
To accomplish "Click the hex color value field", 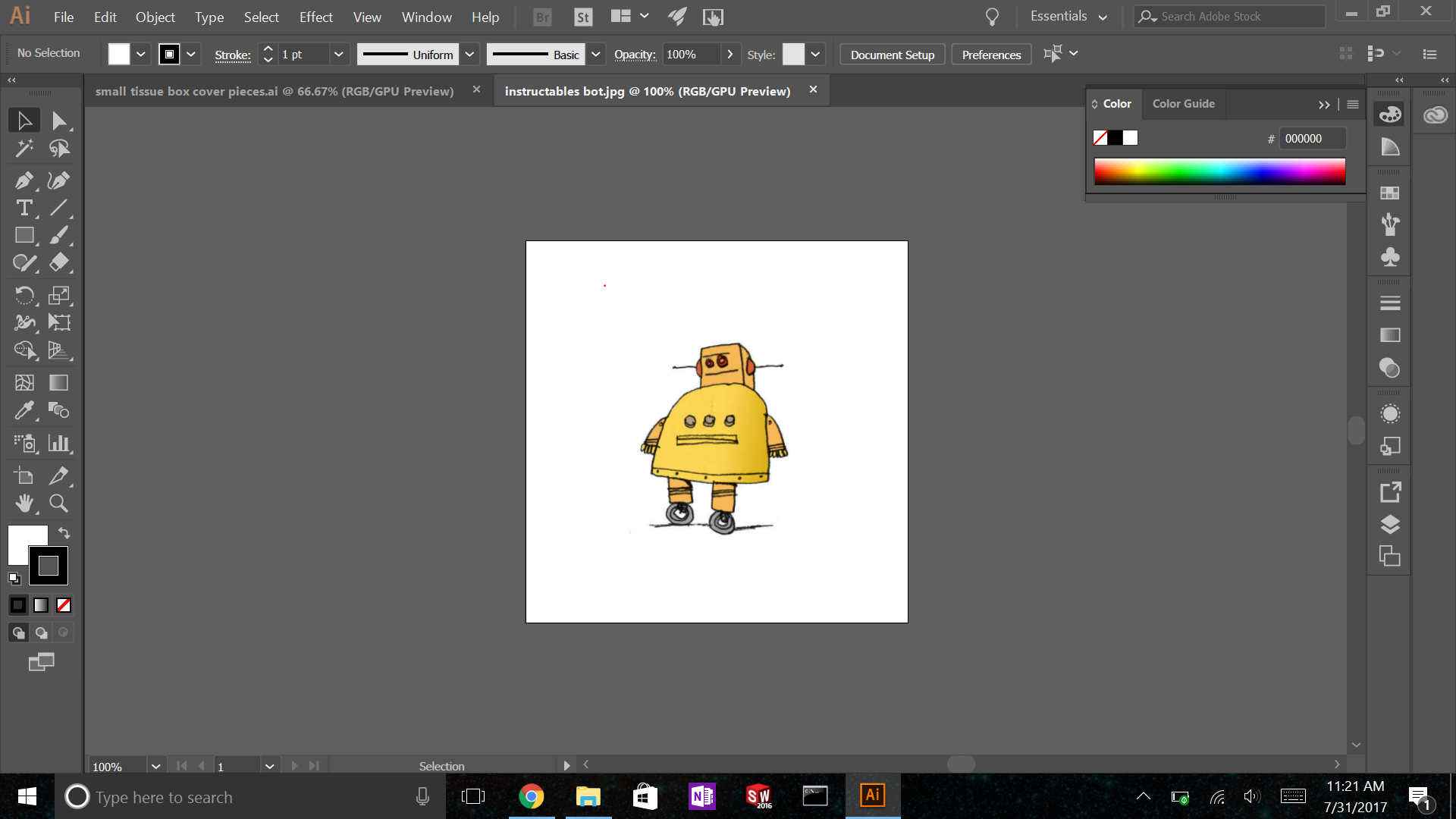I will point(1313,139).
